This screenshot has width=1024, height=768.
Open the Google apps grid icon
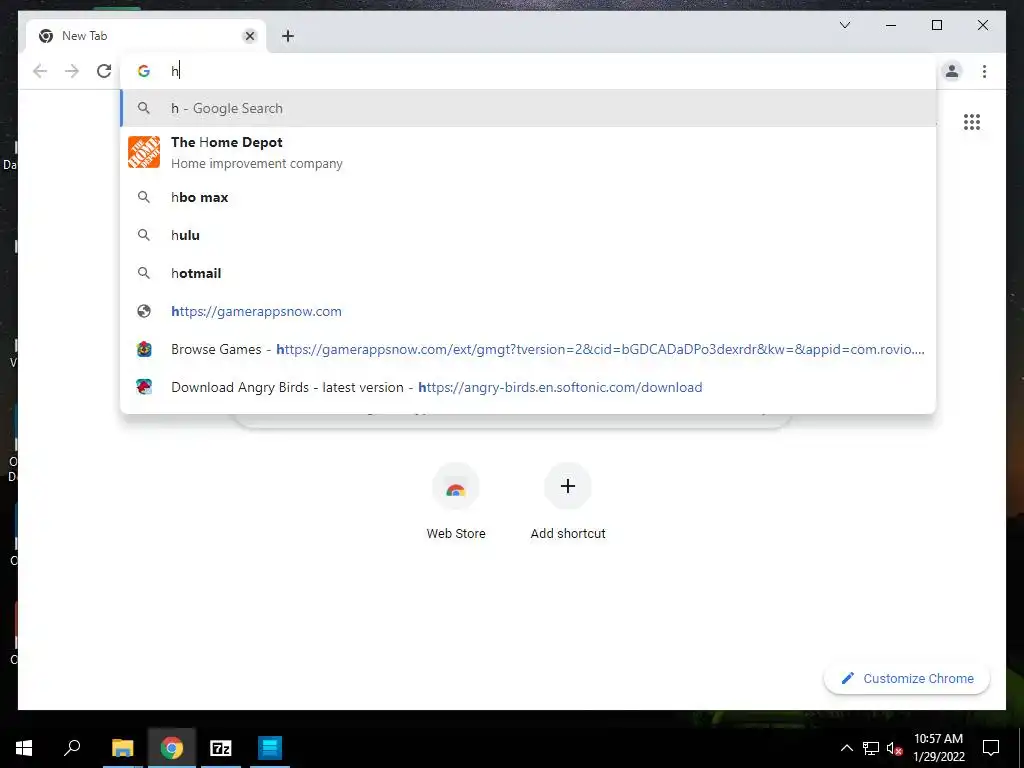coord(972,122)
